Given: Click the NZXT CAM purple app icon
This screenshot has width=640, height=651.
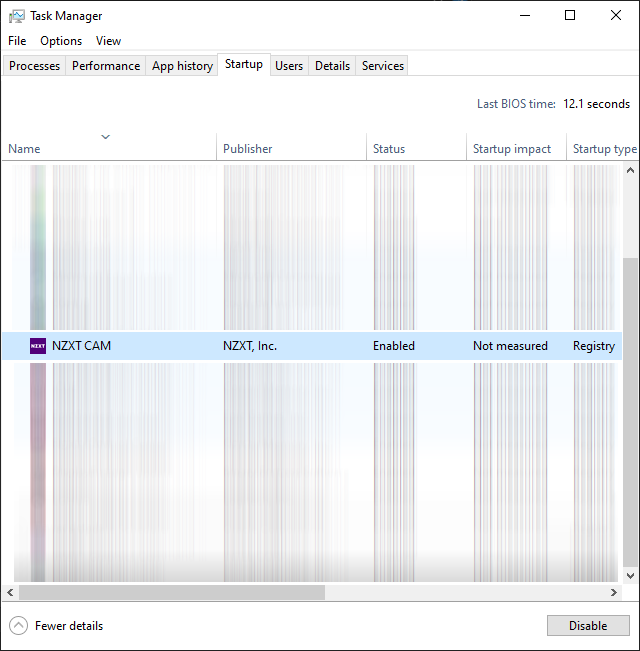Looking at the screenshot, I should click(x=38, y=346).
